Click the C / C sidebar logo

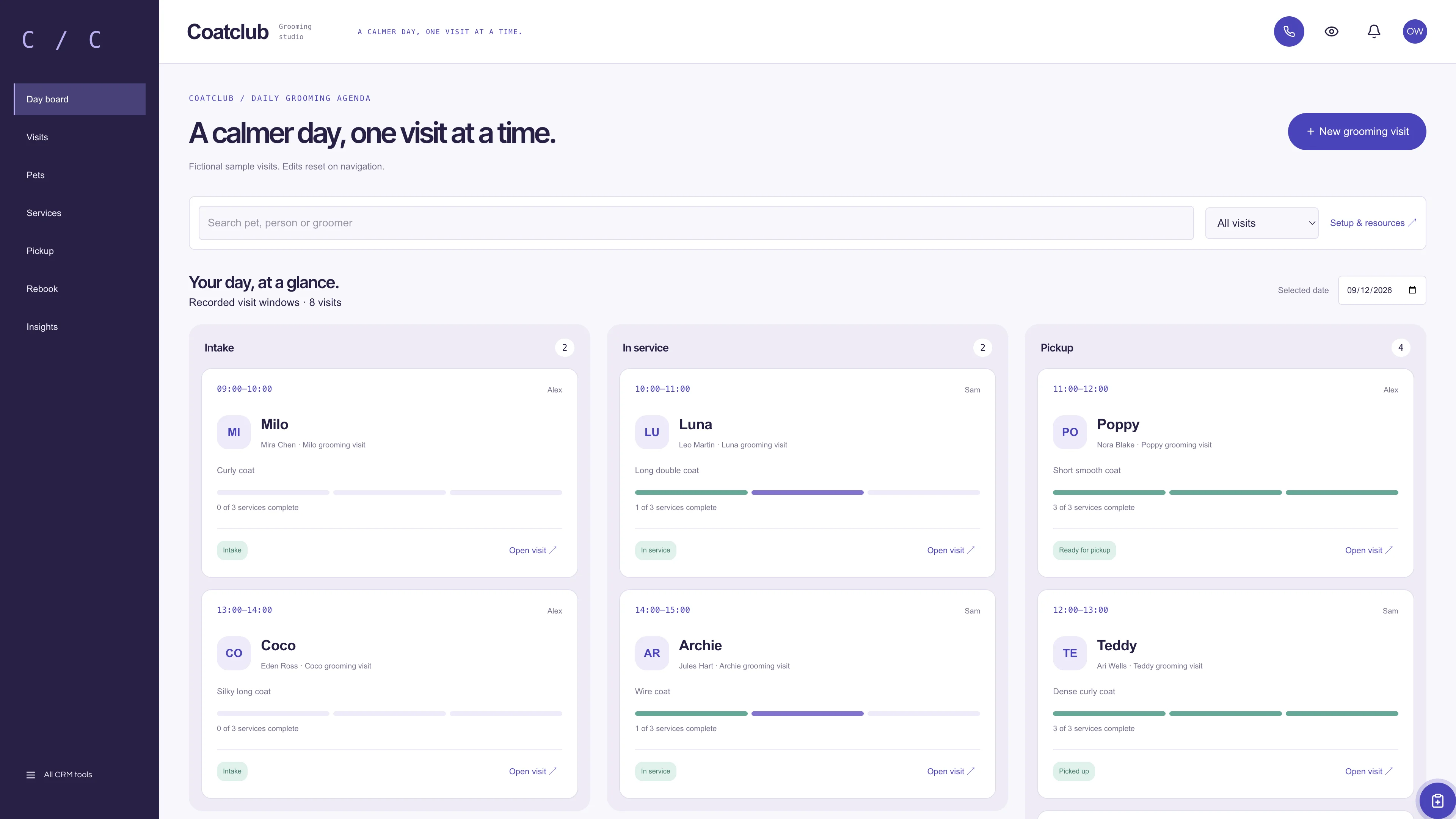click(61, 40)
